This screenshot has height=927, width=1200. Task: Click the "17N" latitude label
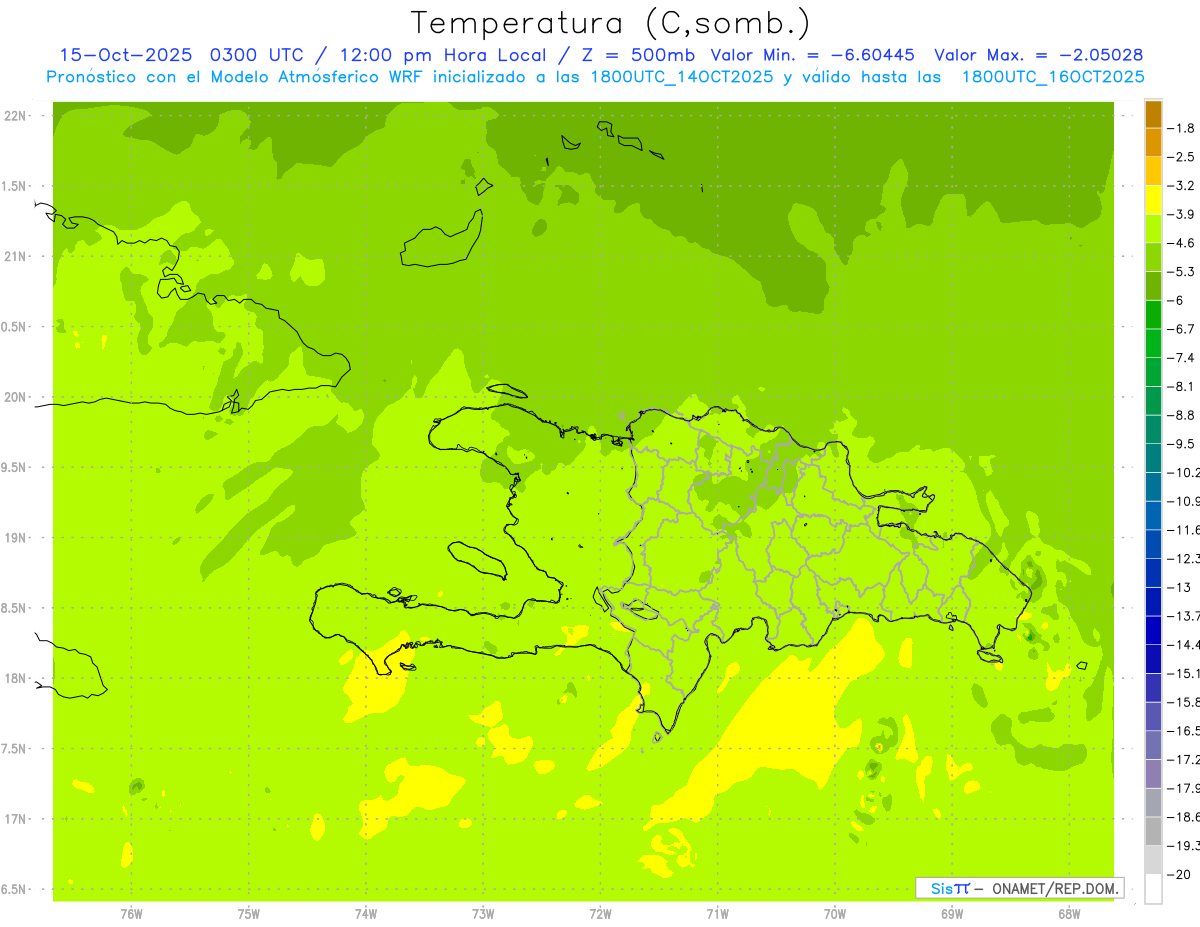(15, 820)
